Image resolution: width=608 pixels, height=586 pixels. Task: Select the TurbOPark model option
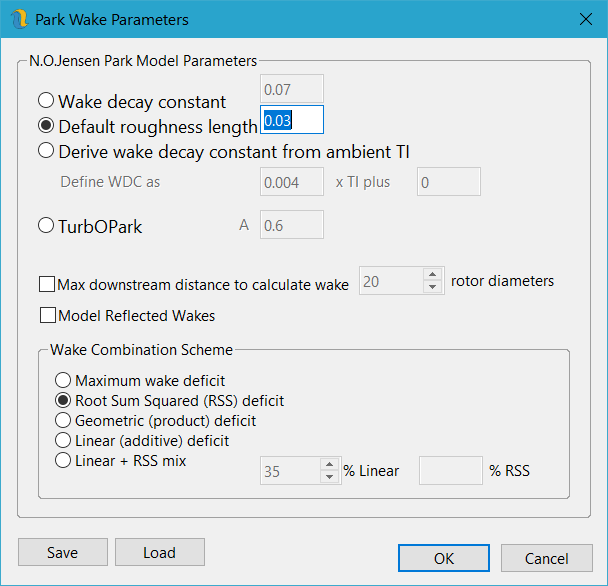coord(46,226)
